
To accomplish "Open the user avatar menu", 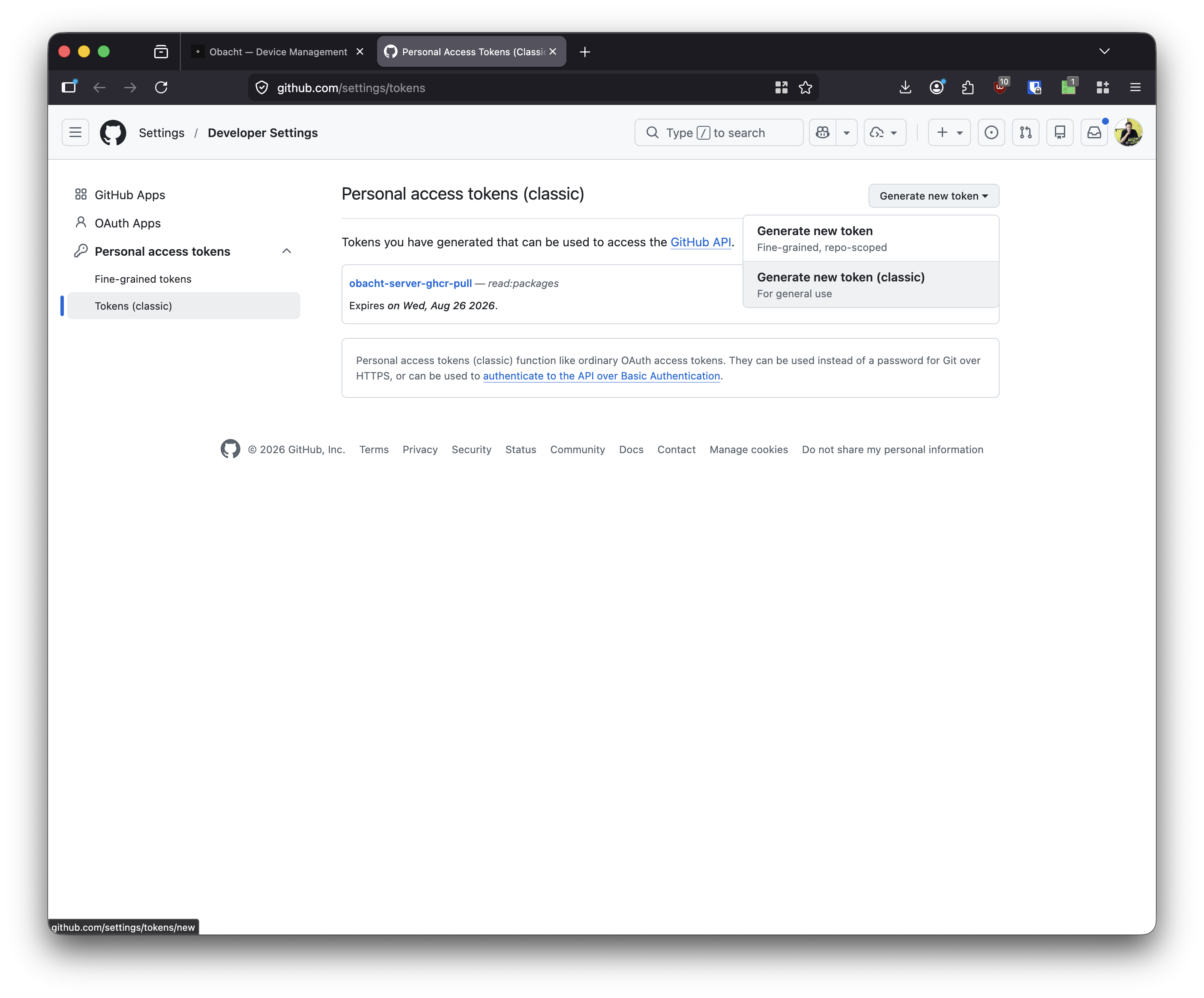I will pos(1128,132).
